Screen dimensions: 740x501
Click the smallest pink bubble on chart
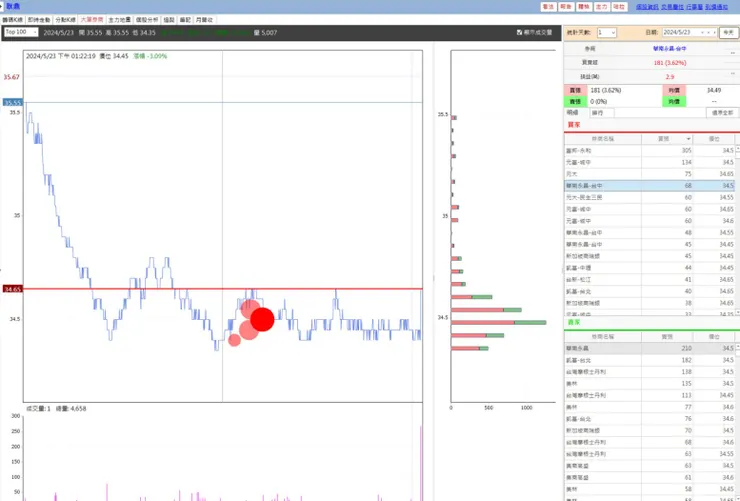(x=235, y=340)
